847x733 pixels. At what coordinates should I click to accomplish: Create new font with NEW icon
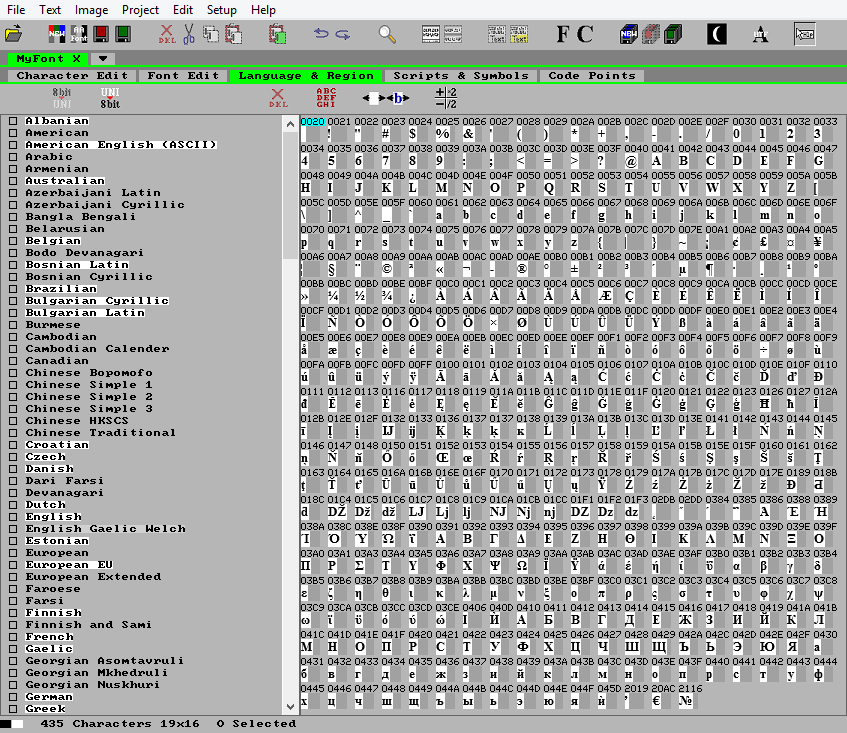click(56, 34)
